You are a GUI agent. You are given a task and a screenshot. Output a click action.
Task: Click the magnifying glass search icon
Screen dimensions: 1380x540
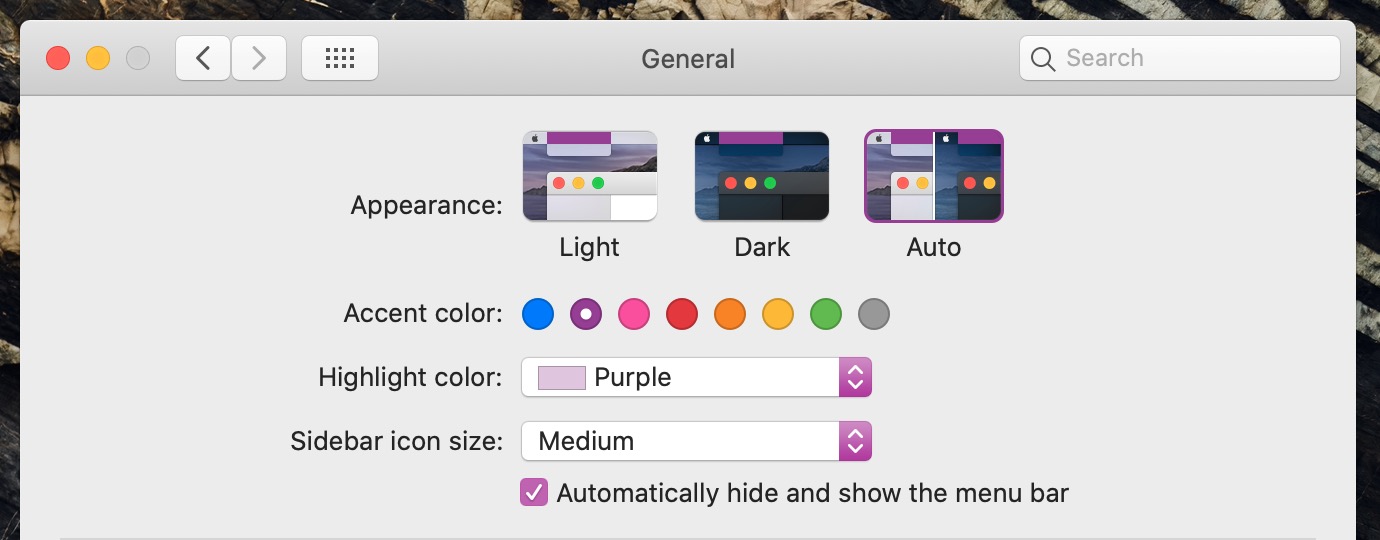(1043, 59)
